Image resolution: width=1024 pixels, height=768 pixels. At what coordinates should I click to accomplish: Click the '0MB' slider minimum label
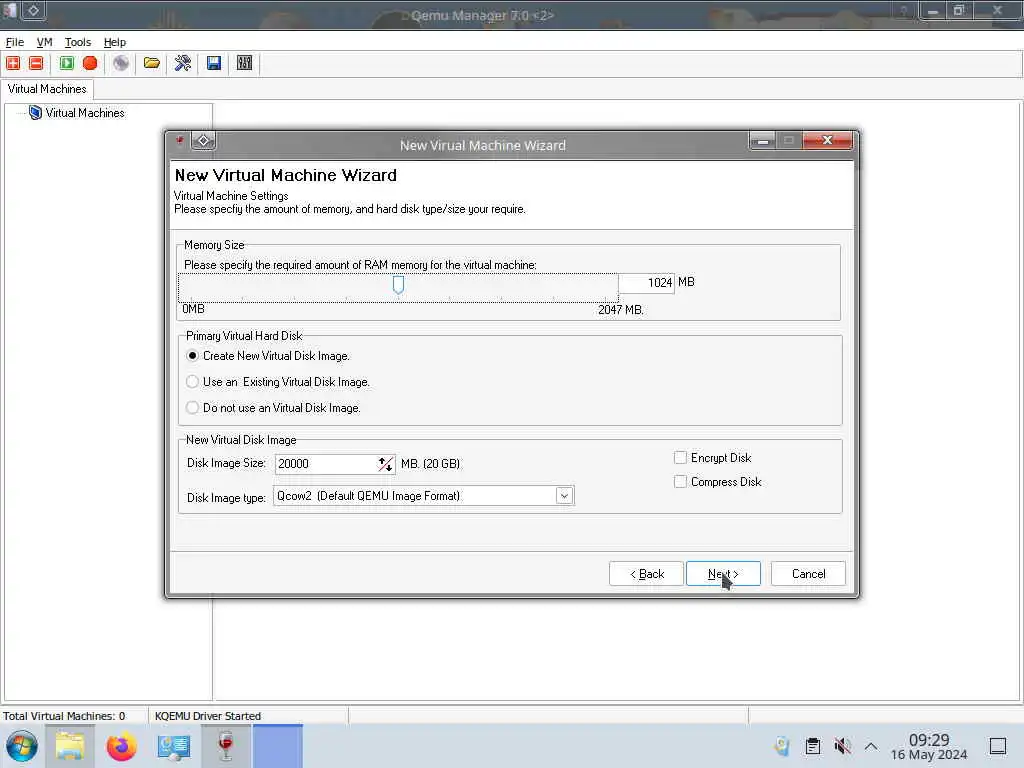tap(193, 309)
